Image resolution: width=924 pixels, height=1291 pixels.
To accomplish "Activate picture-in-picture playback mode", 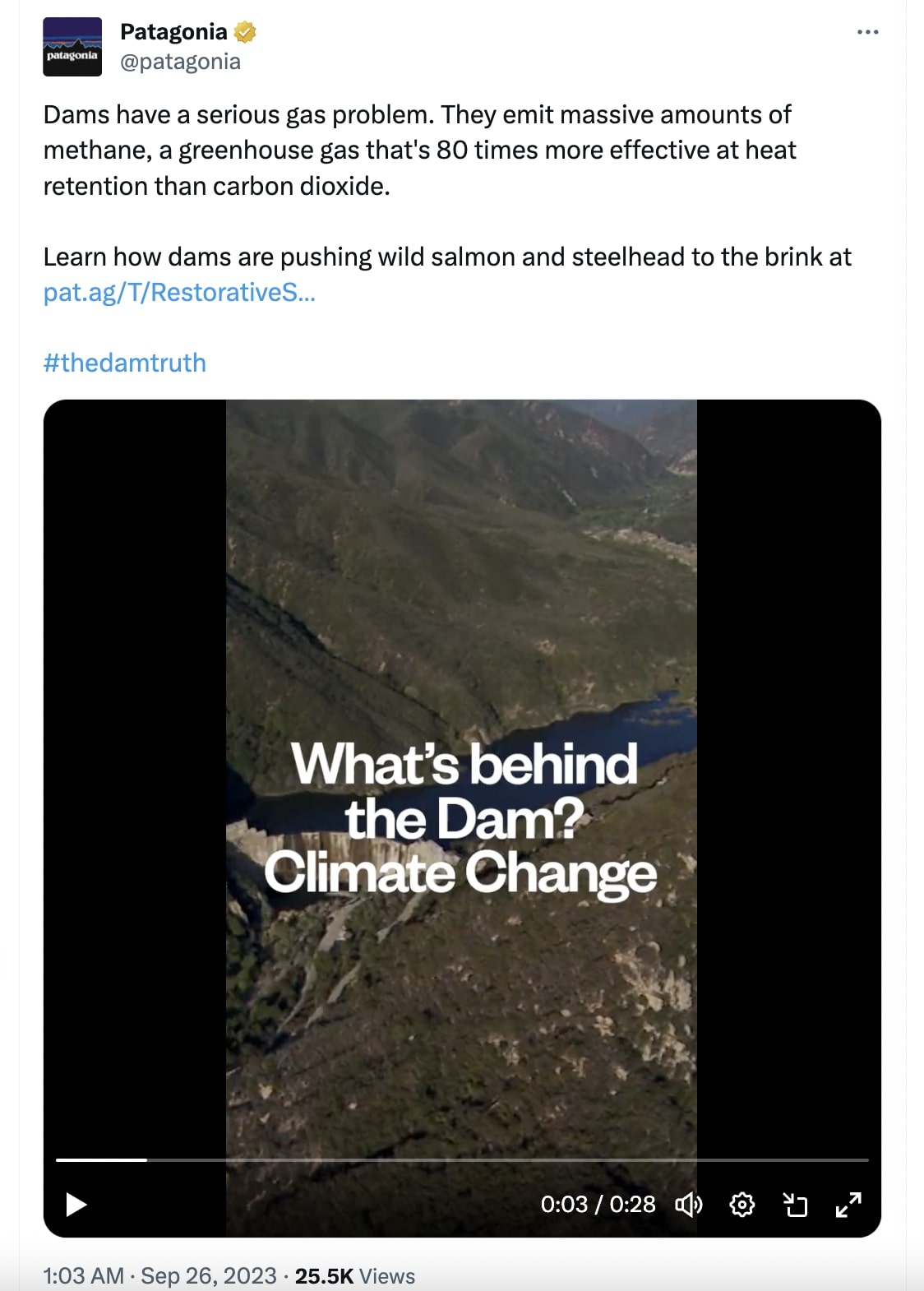I will click(795, 1205).
